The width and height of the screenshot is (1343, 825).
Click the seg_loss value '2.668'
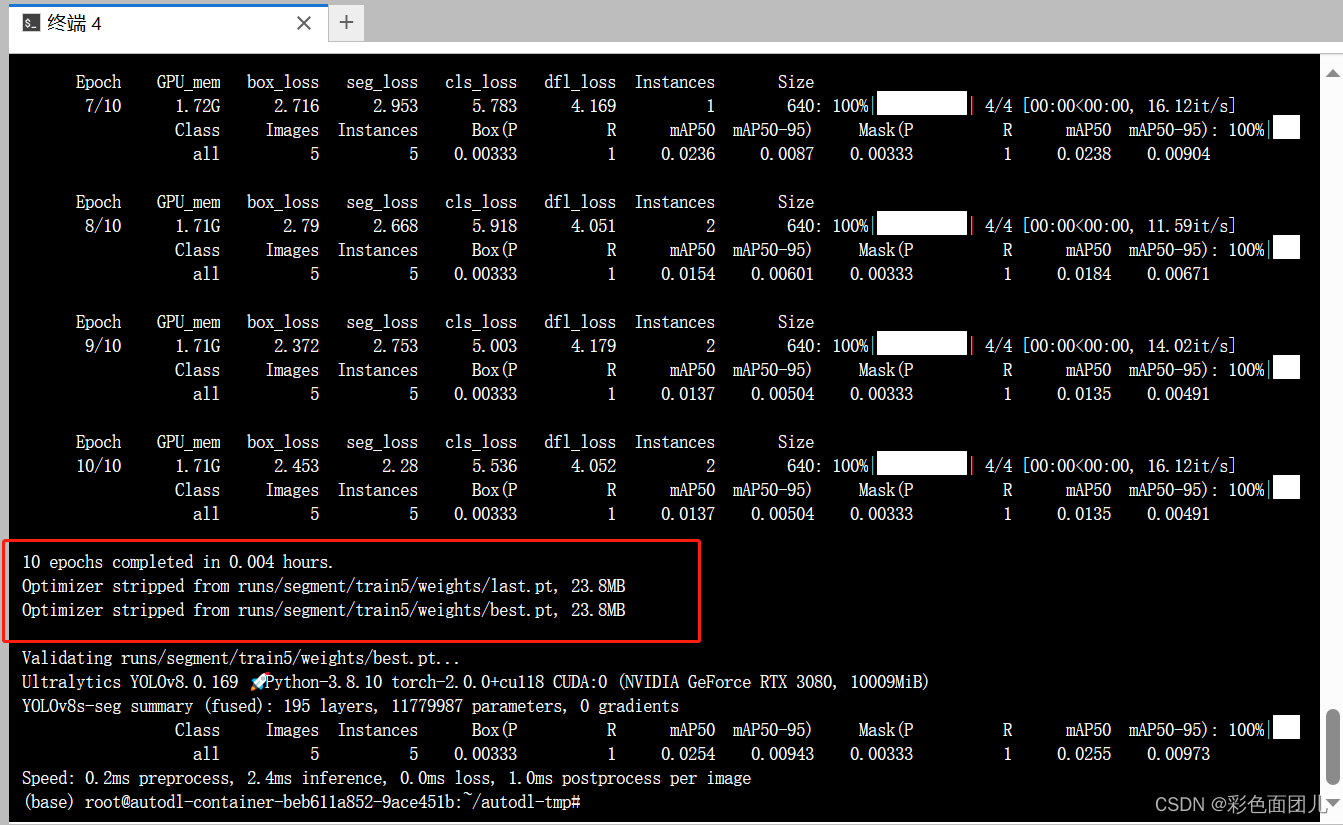[x=396, y=226]
